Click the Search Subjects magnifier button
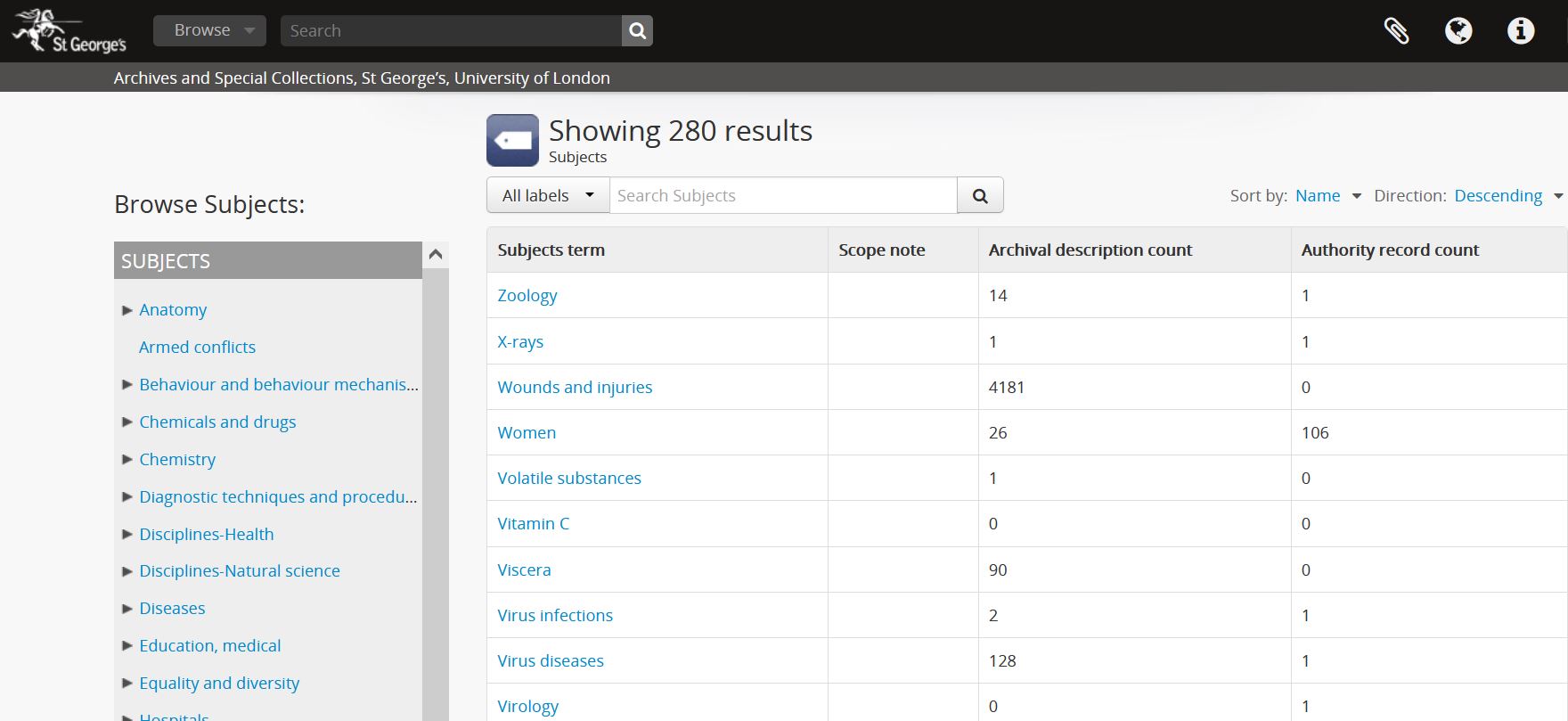This screenshot has width=1568, height=721. (980, 196)
